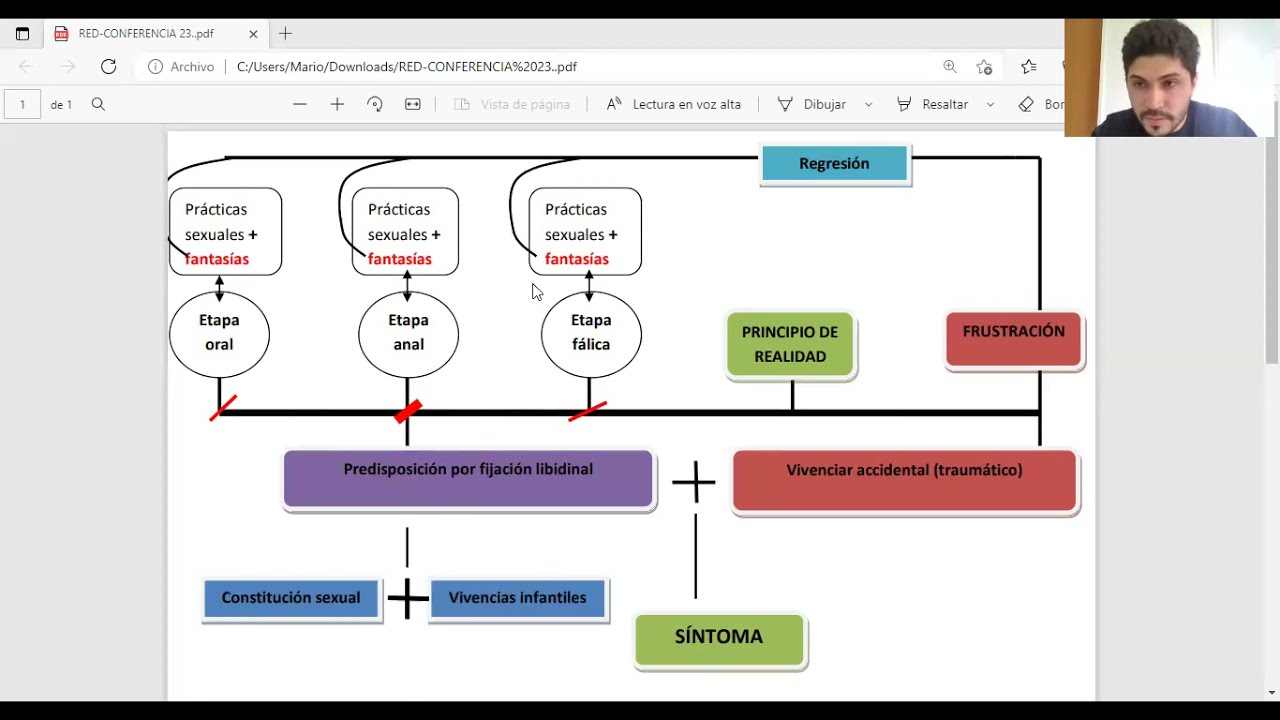Select the Borrar eraser tool
Viewport: 1280px width, 720px height.
pos(1040,104)
